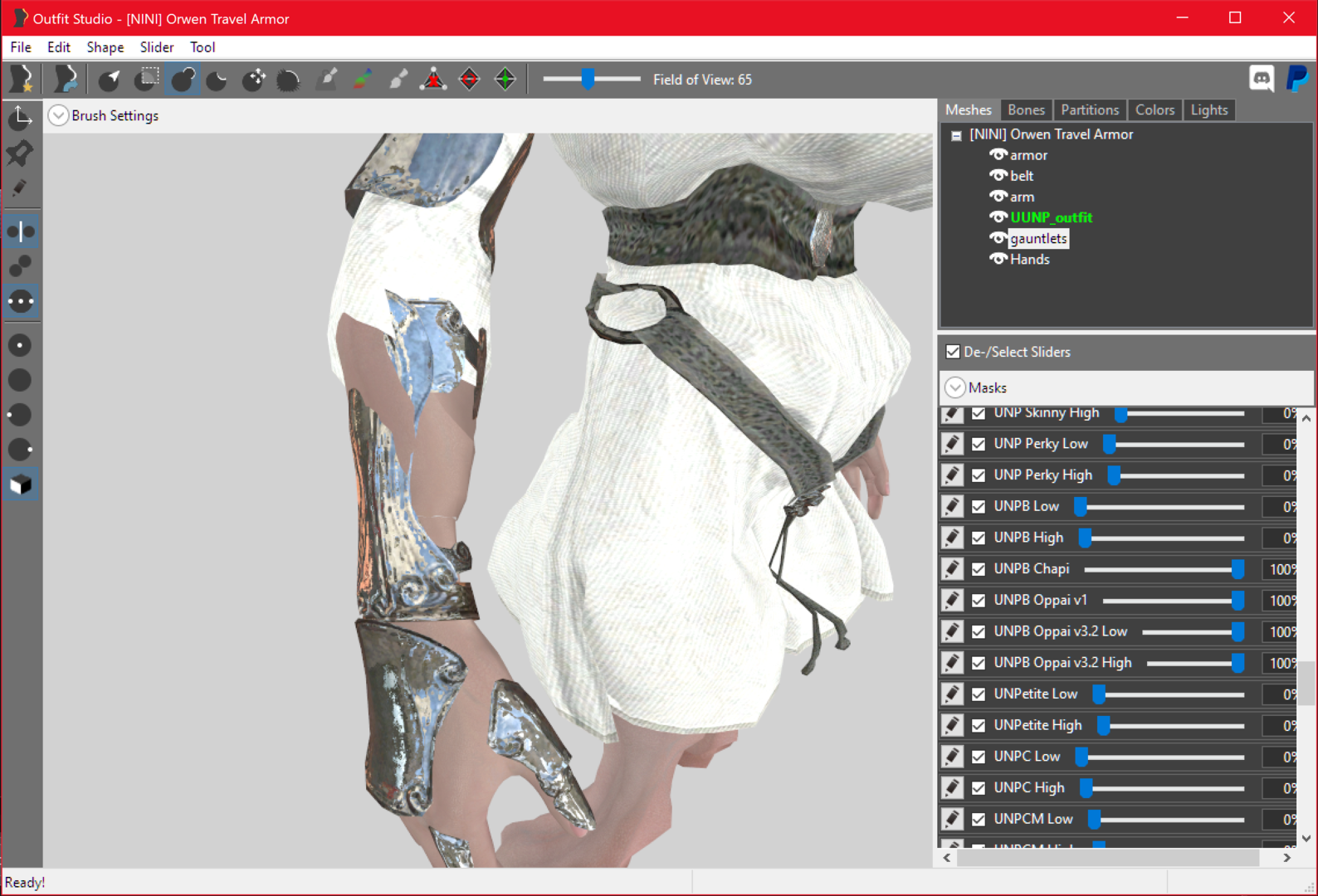The height and width of the screenshot is (896, 1318).
Task: Select the Deflate brush tool
Action: click(218, 80)
